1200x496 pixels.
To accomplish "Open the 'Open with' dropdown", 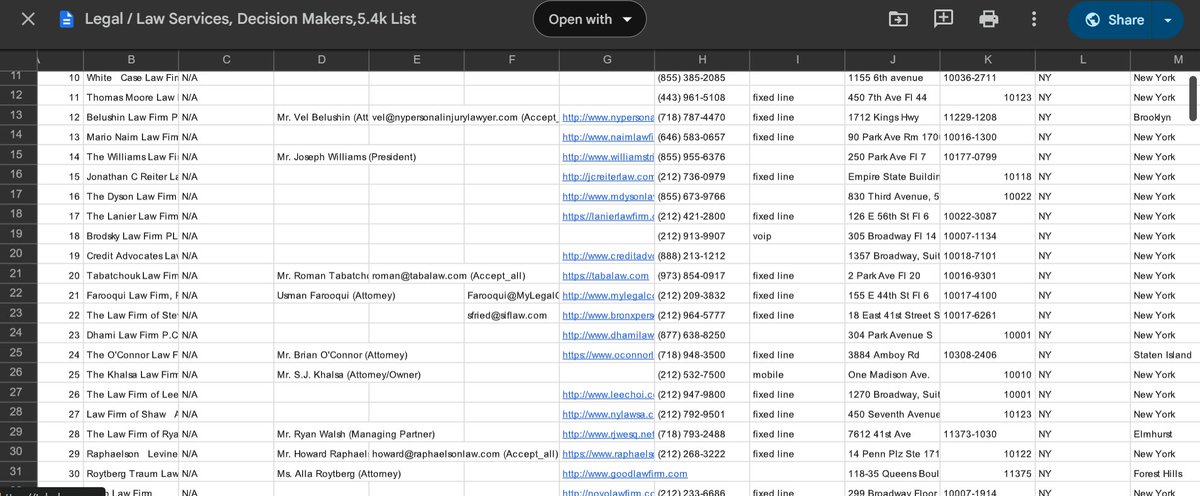I will 590,19.
